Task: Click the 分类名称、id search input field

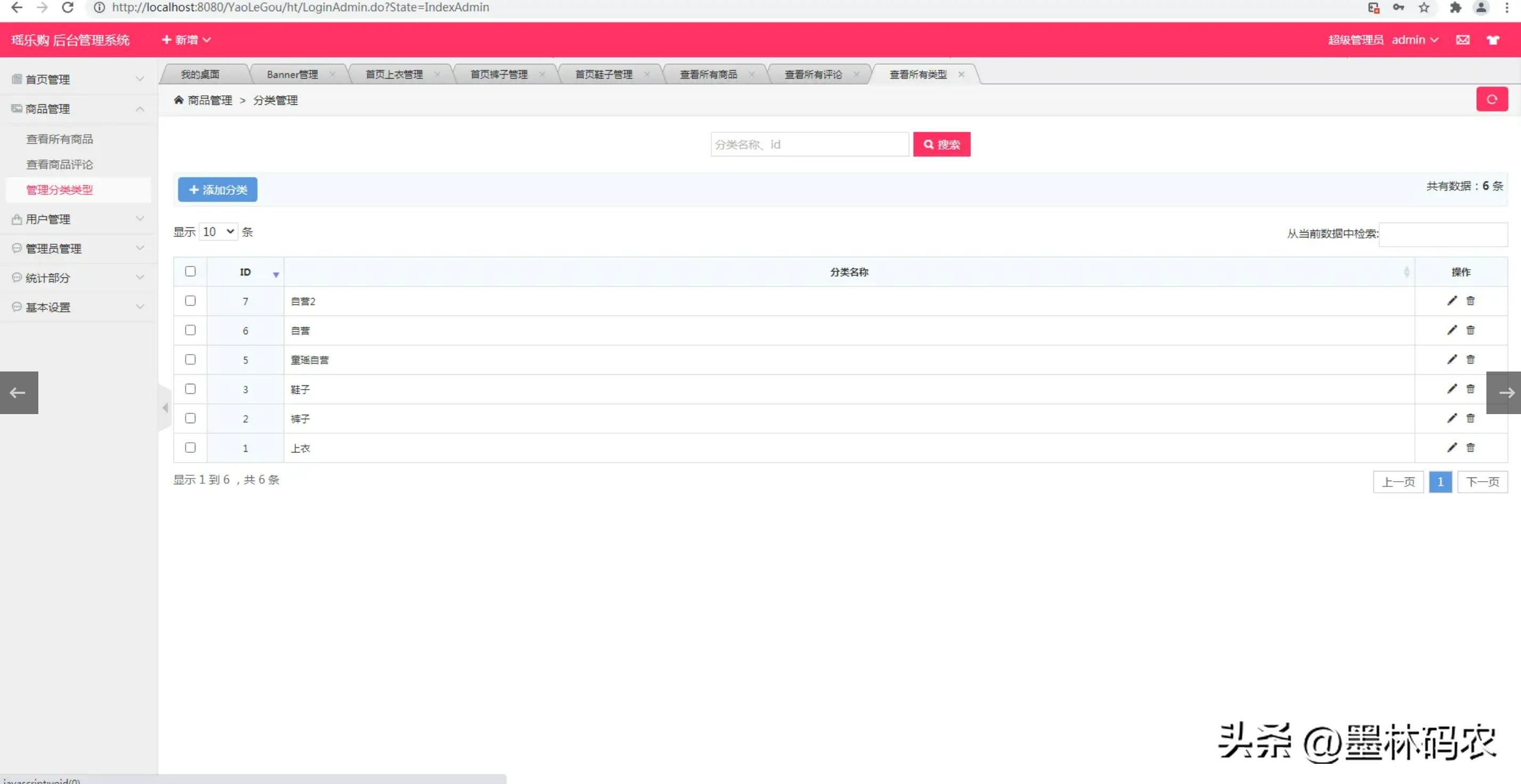Action: tap(809, 144)
